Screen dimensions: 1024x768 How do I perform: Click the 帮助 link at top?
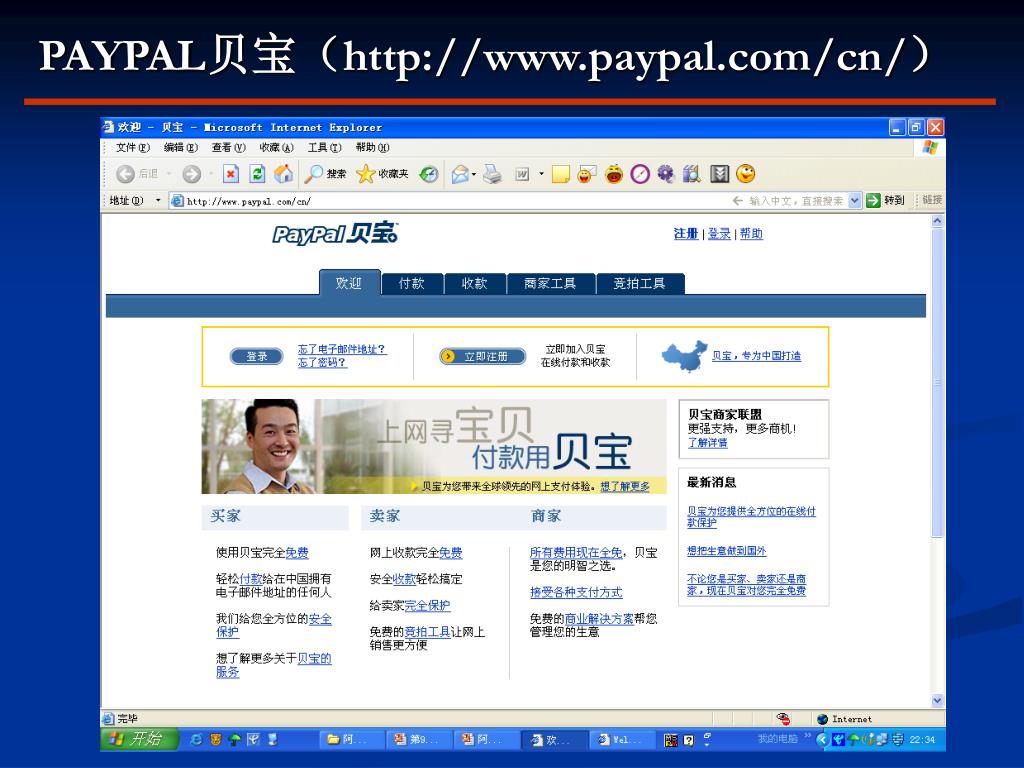click(x=751, y=234)
